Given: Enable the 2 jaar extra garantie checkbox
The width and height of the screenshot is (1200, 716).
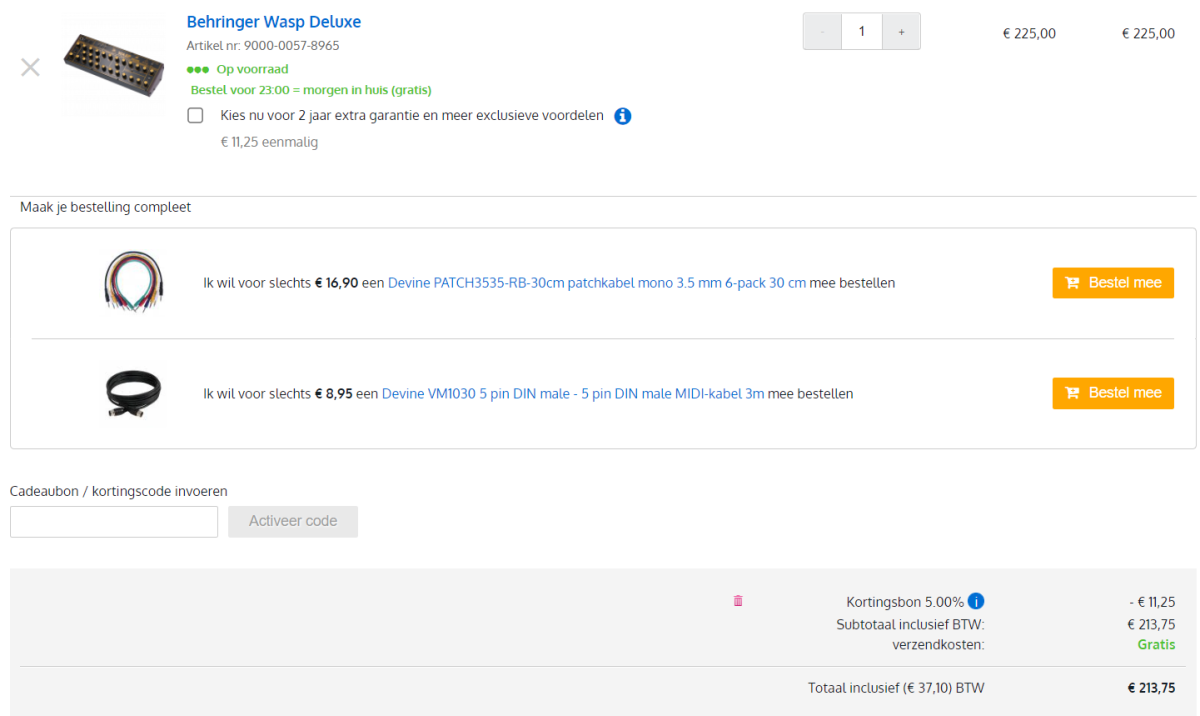Looking at the screenshot, I should (x=195, y=116).
